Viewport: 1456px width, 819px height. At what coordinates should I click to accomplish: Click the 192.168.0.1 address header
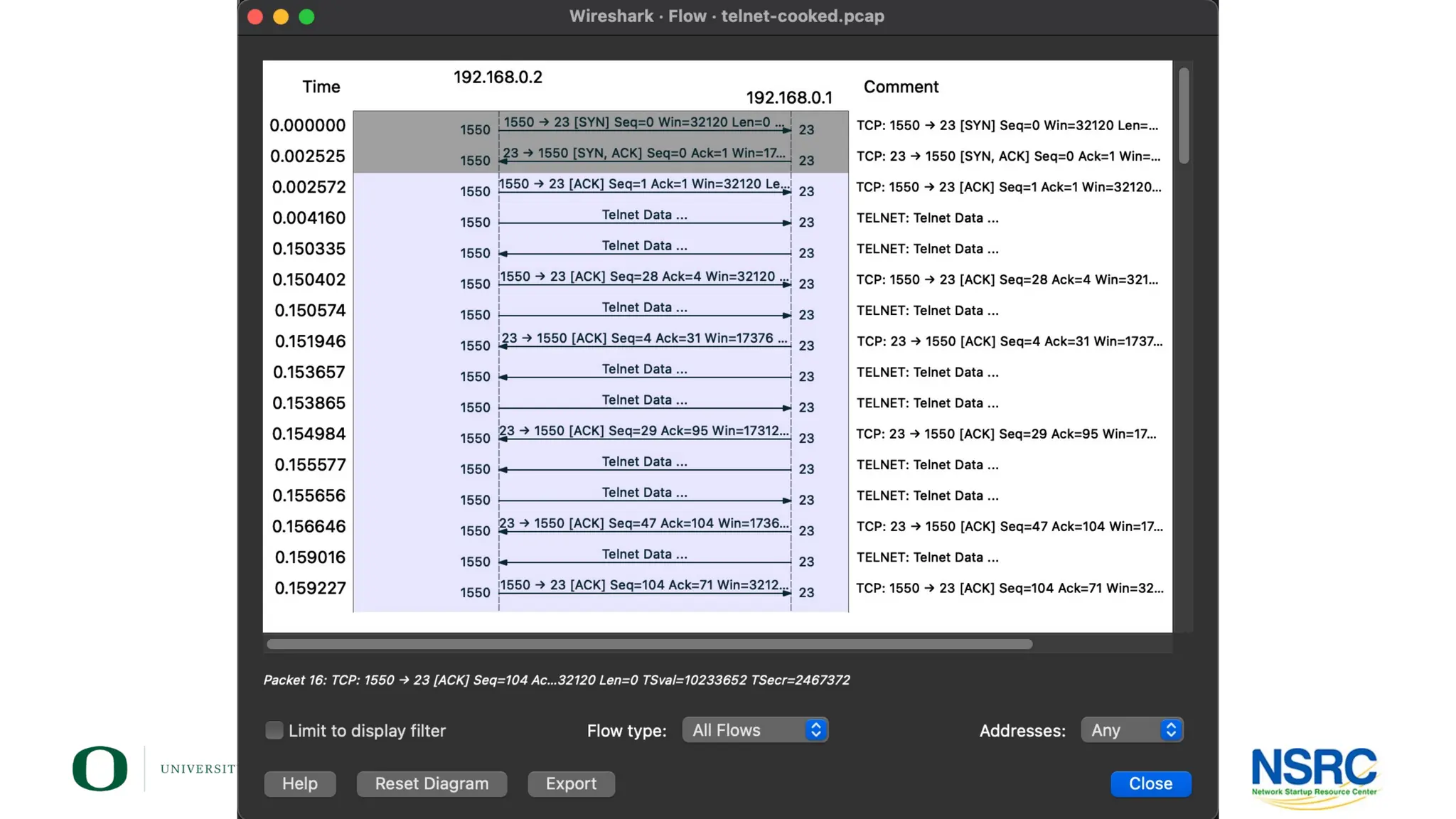coord(788,98)
